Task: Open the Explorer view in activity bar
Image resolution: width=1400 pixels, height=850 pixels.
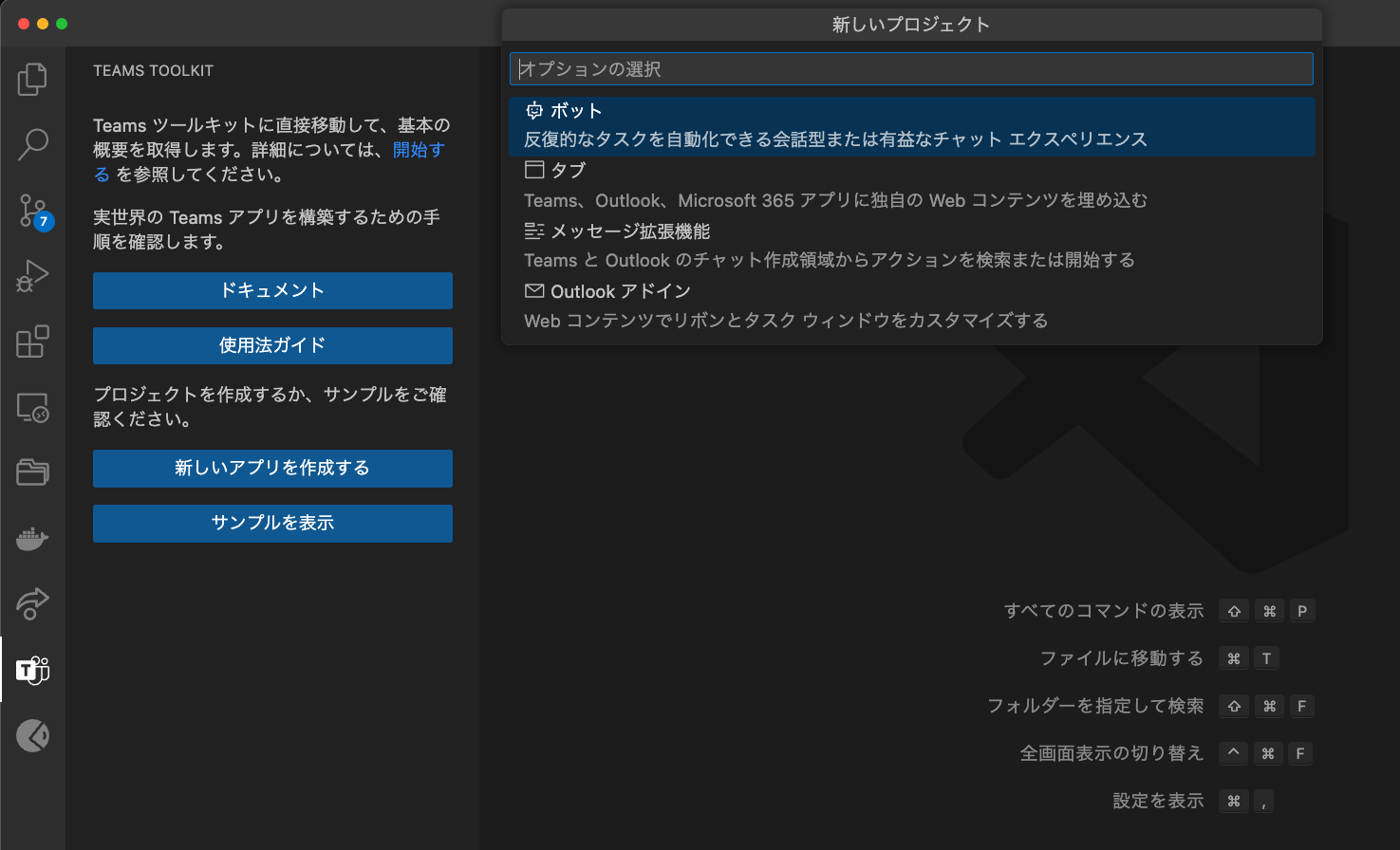Action: [x=32, y=80]
